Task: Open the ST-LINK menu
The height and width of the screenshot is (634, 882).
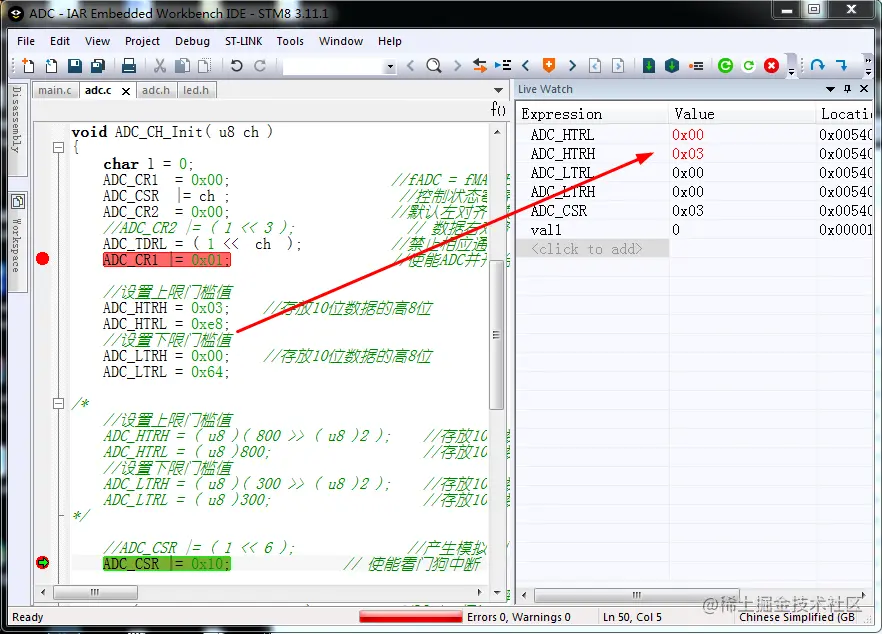Action: (x=244, y=41)
